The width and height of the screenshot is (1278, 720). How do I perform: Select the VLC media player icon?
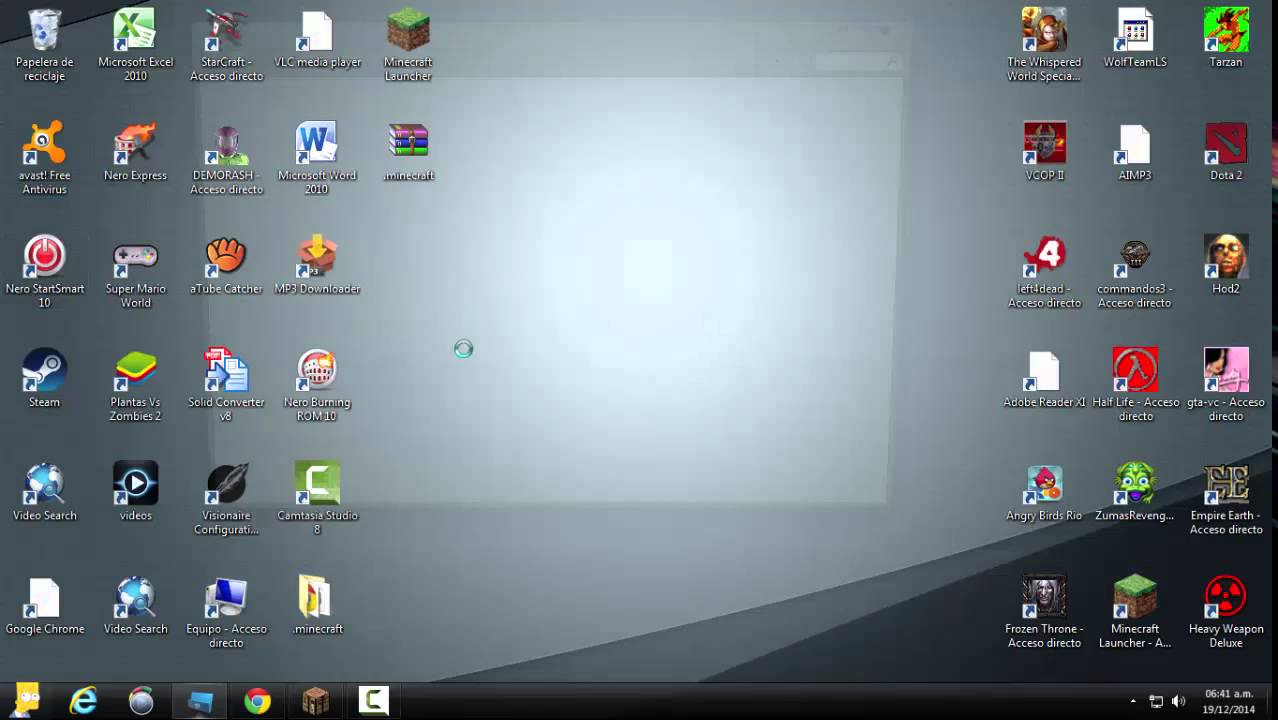click(x=317, y=30)
